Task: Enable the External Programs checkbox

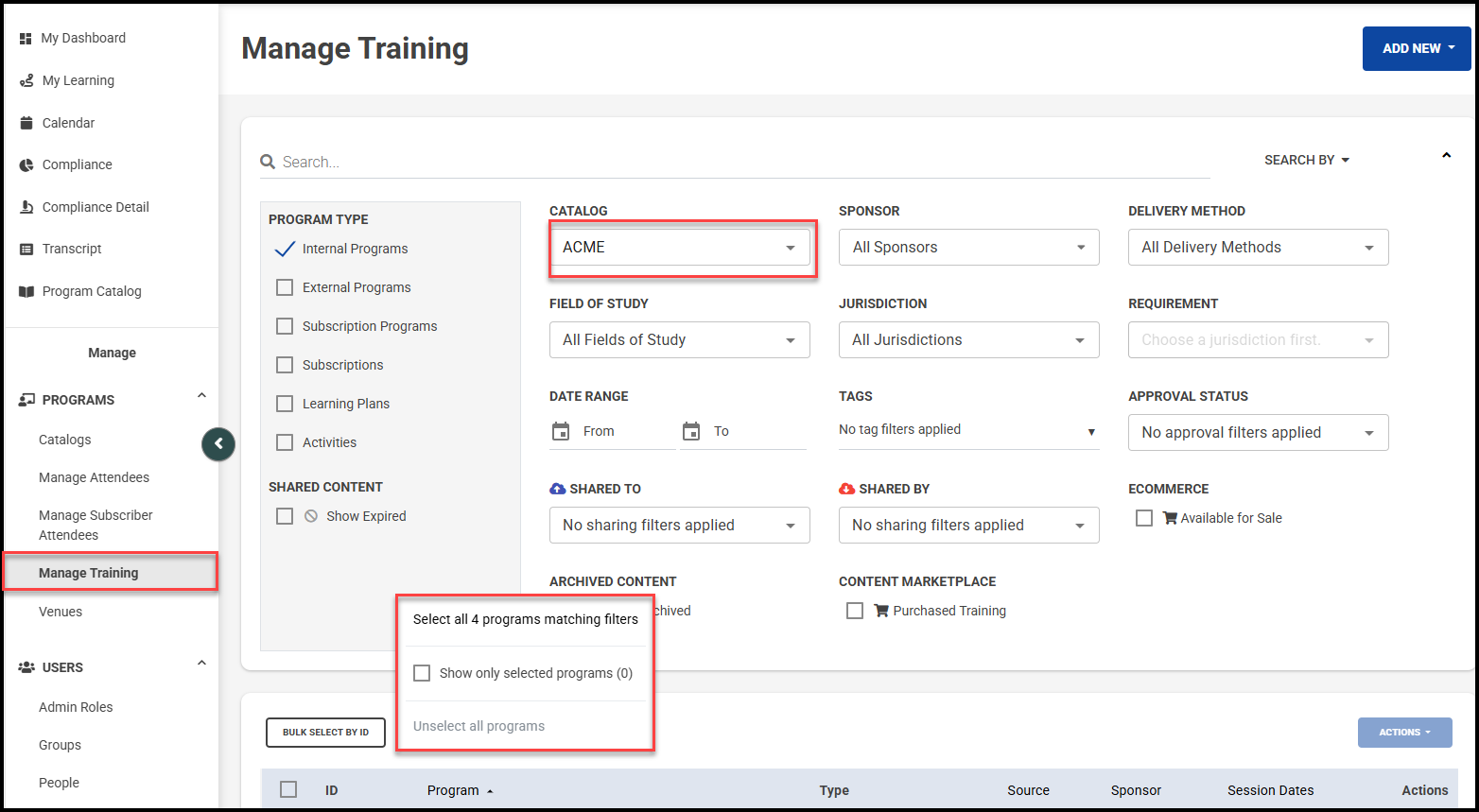Action: [x=285, y=287]
